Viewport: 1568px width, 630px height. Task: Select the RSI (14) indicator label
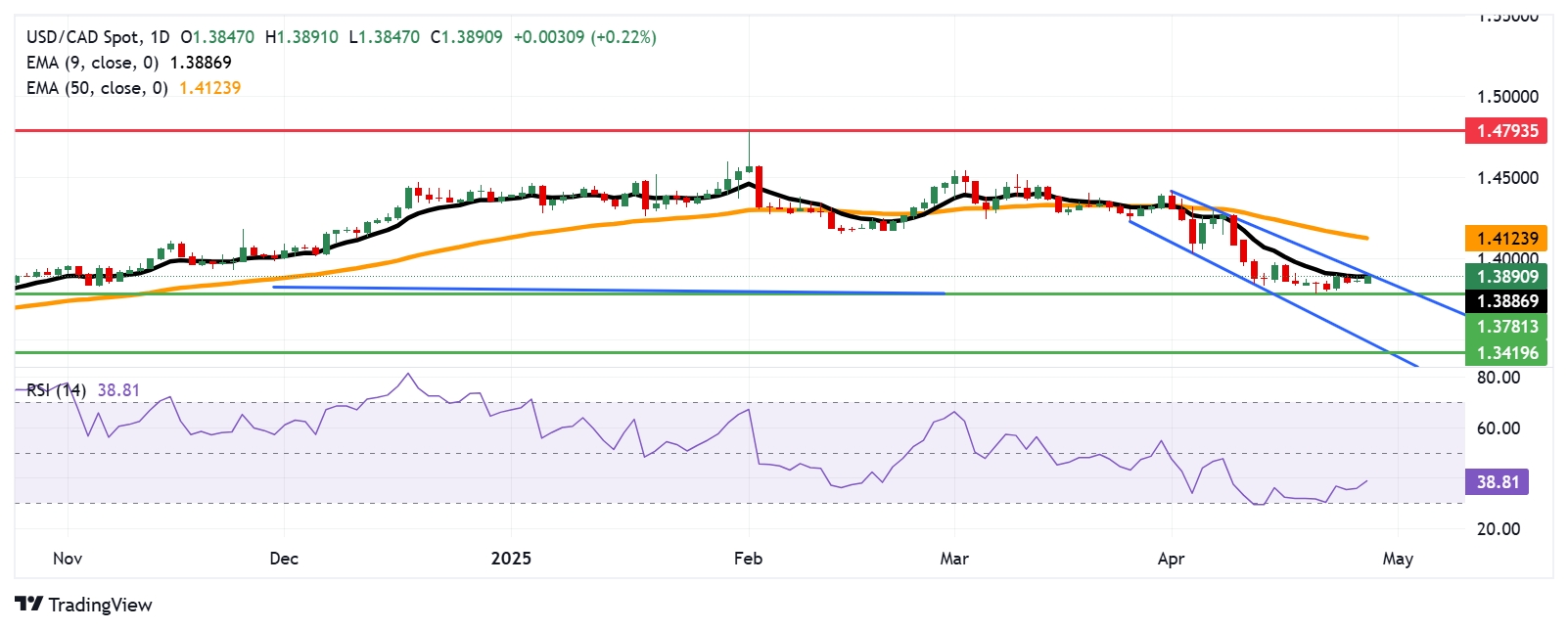pos(56,390)
